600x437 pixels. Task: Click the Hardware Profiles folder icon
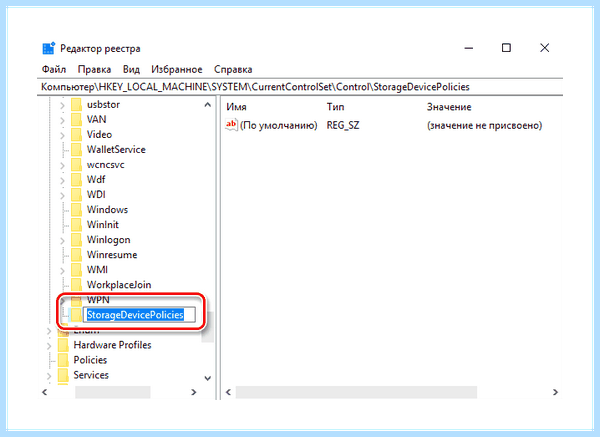(x=63, y=345)
